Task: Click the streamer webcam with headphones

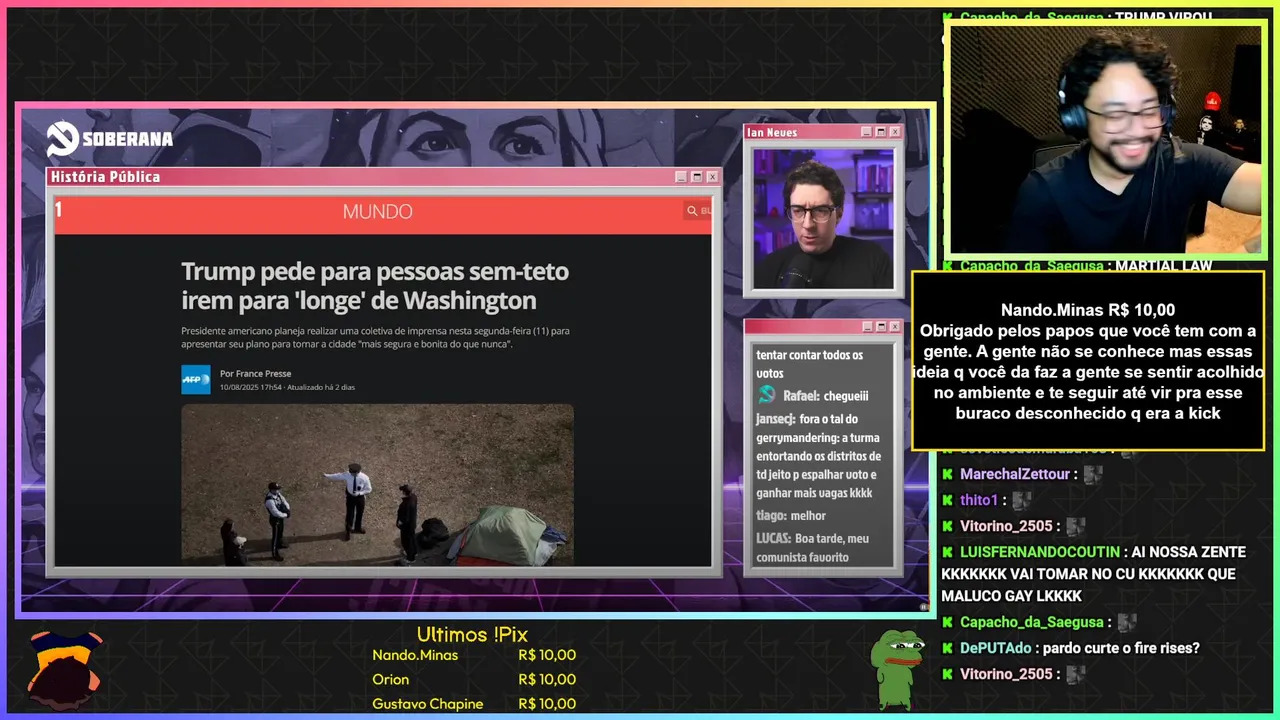Action: (x=1105, y=139)
